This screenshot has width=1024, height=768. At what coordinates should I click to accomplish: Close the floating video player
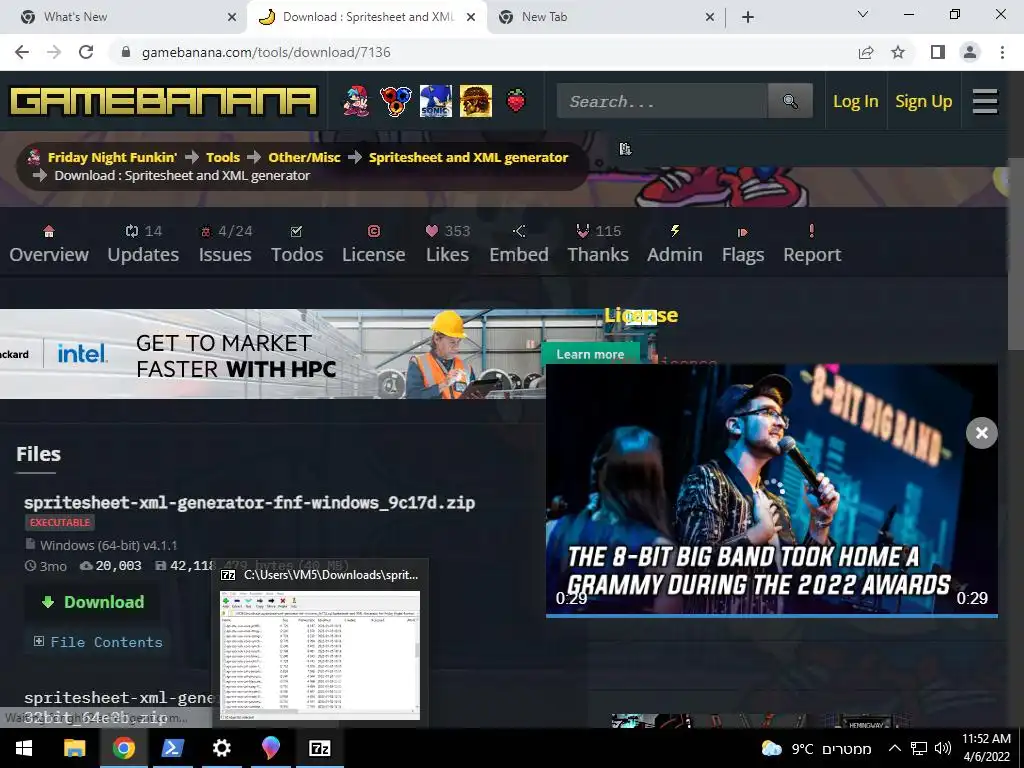coord(982,433)
